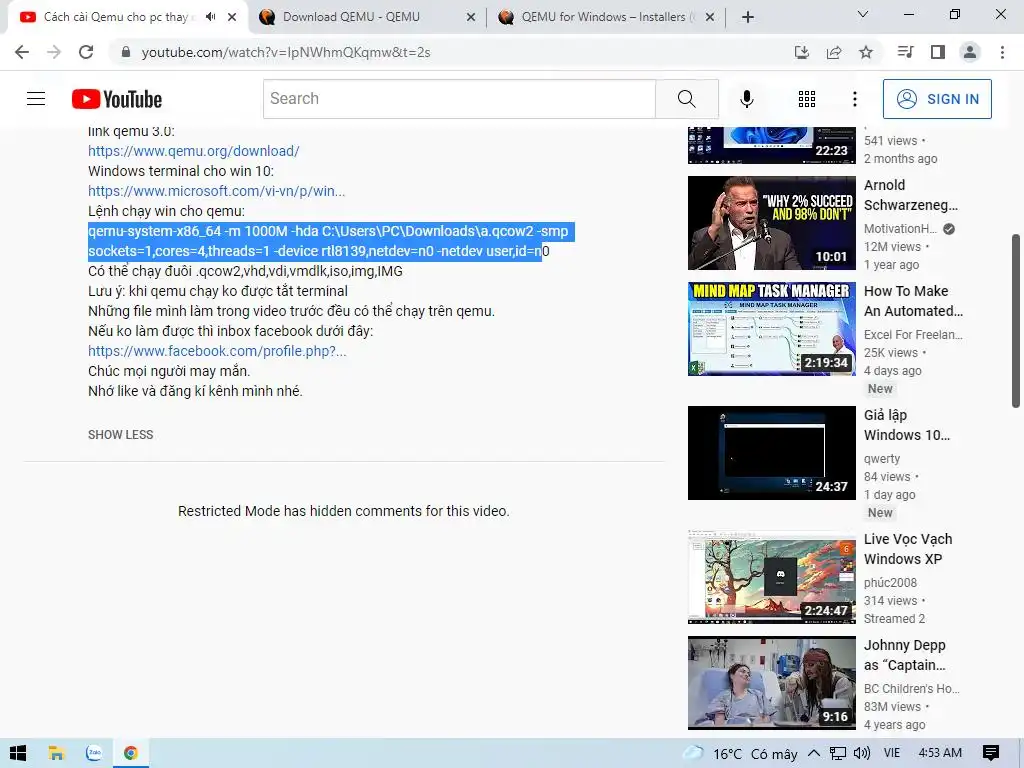Close the Download QEMU tab
The image size is (1024, 768).
pos(471,18)
